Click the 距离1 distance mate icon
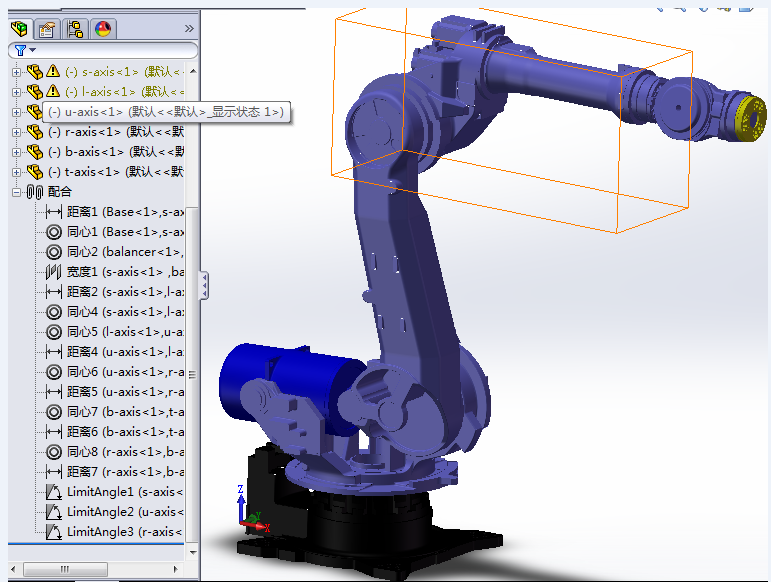771x582 pixels. 54,212
